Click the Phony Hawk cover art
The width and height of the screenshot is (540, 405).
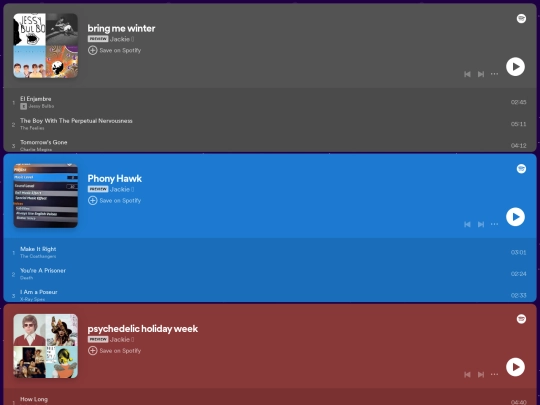coord(45,196)
